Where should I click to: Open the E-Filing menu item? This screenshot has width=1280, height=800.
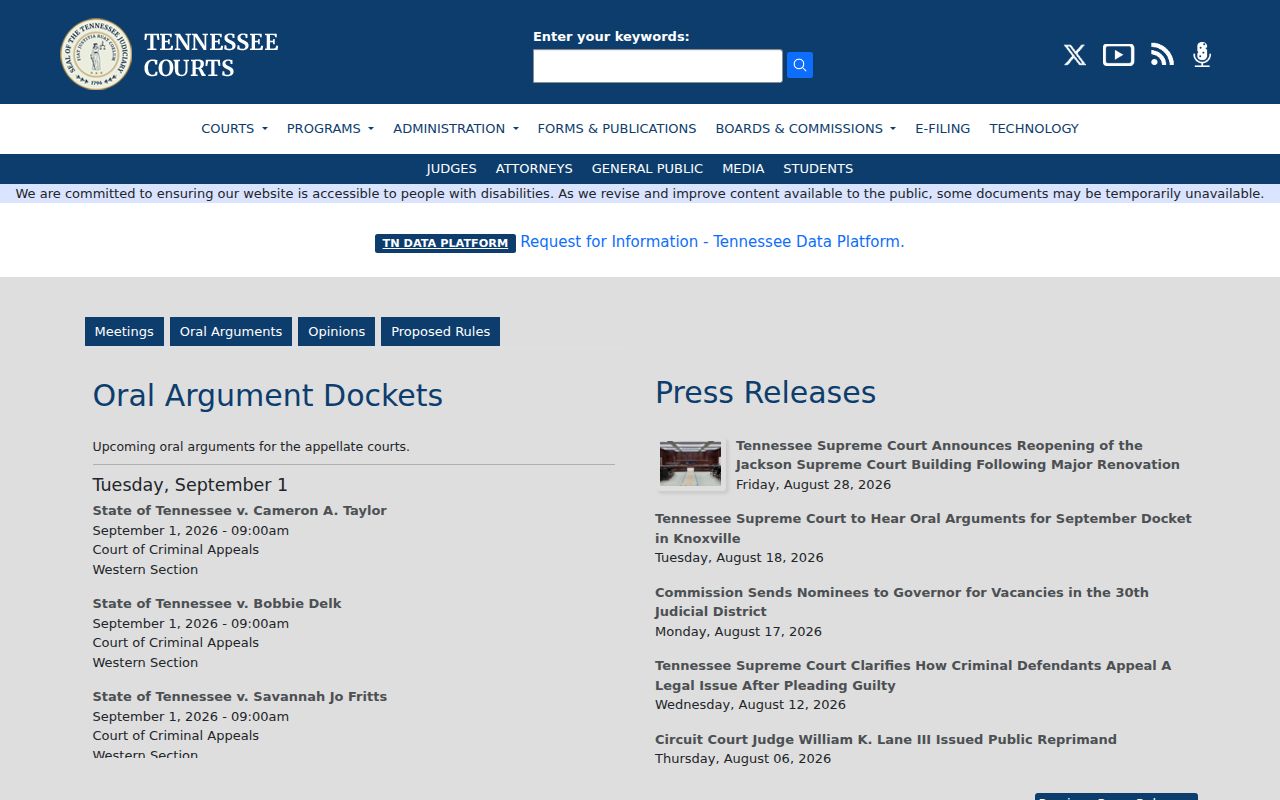pos(942,128)
